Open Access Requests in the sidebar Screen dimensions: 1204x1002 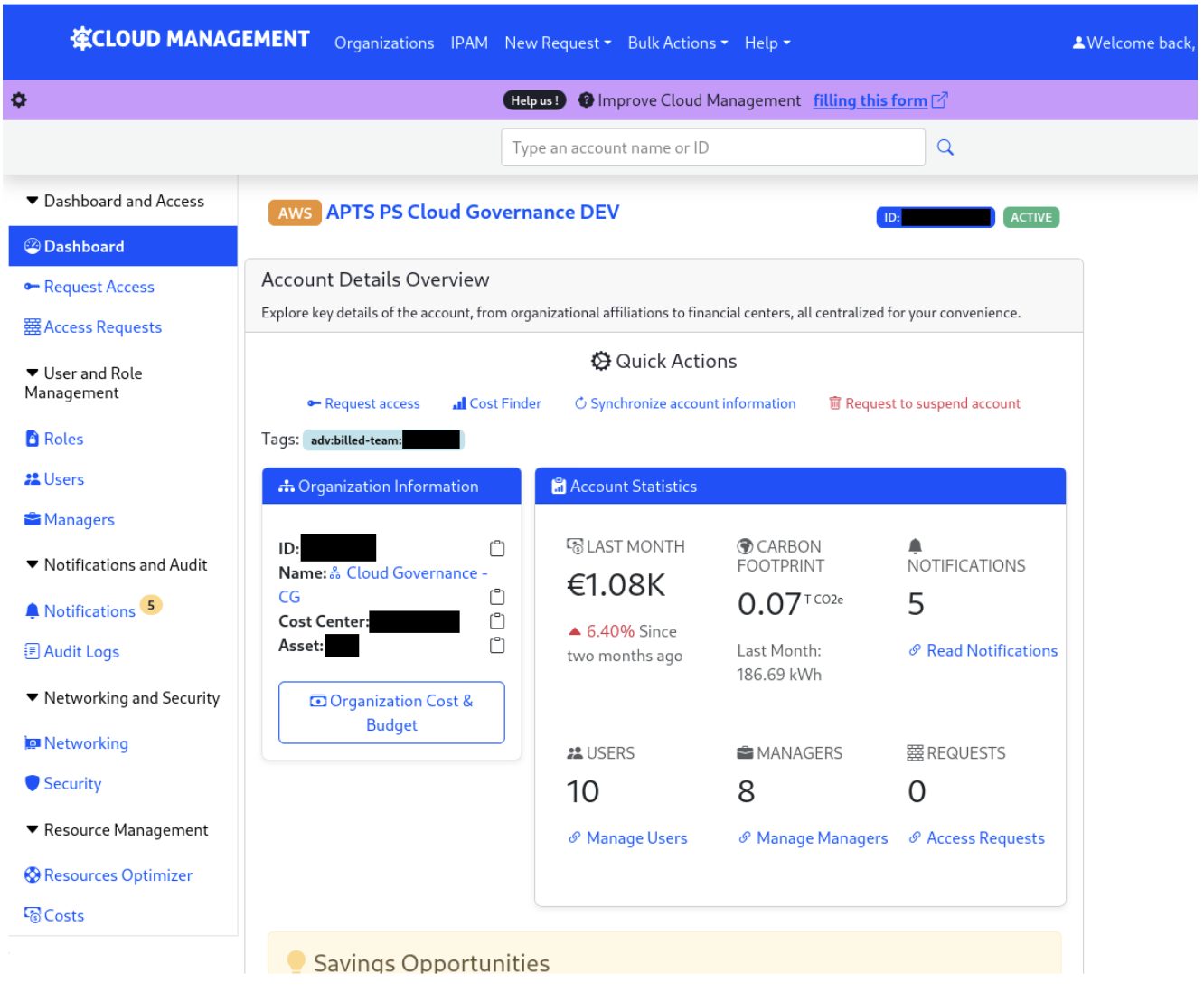click(x=93, y=327)
